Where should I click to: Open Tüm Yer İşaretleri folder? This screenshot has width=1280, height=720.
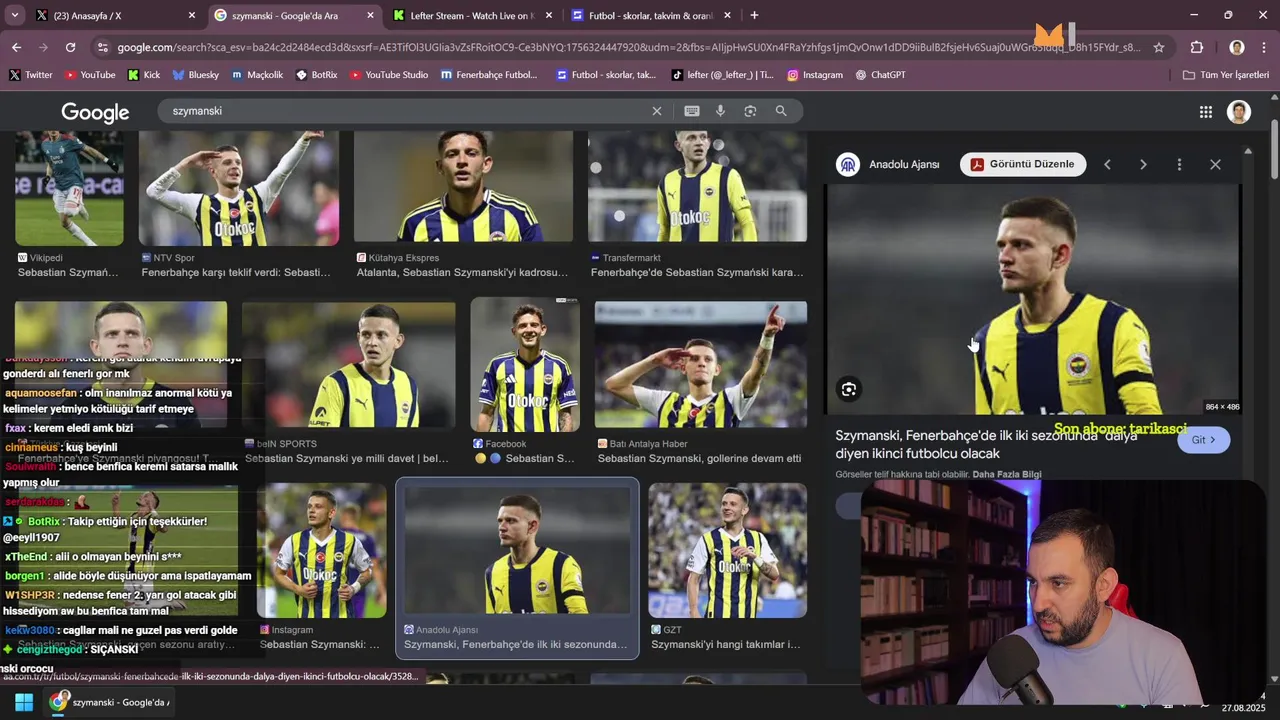[1226, 75]
